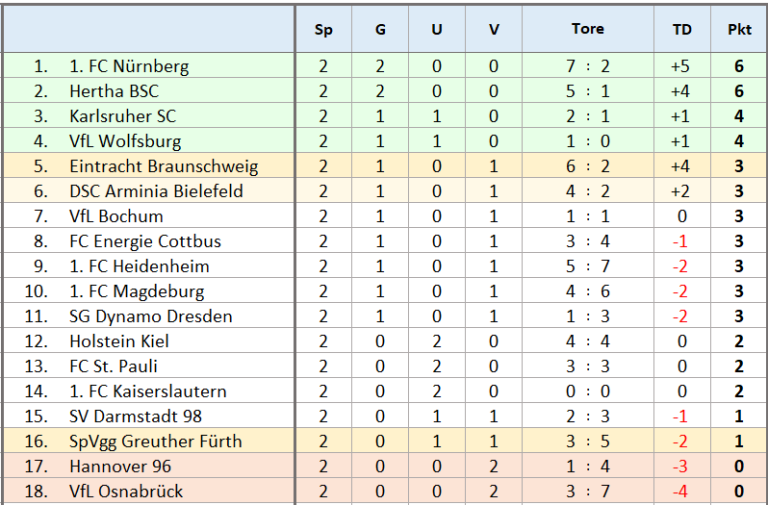Click VfL Osnabrück goal difference -4
The height and width of the screenshot is (505, 768).
point(682,491)
